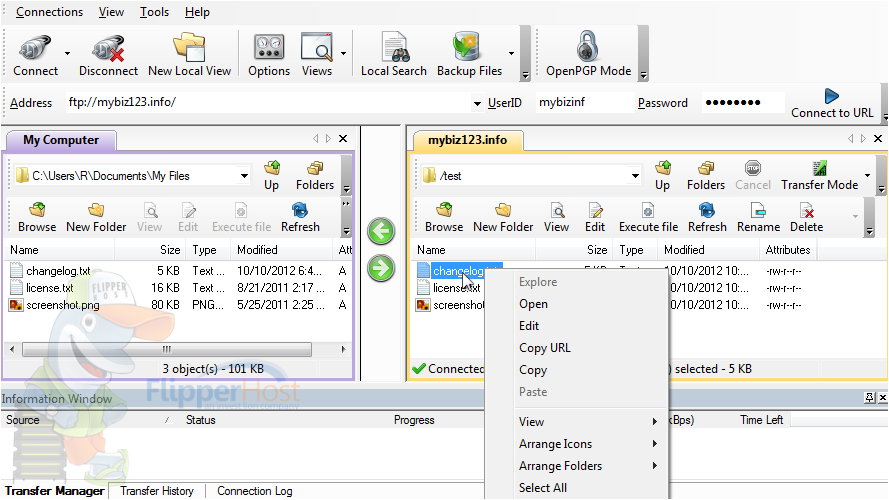This screenshot has width=889, height=500.
Task: Click the Backup Files icon
Action: (468, 48)
